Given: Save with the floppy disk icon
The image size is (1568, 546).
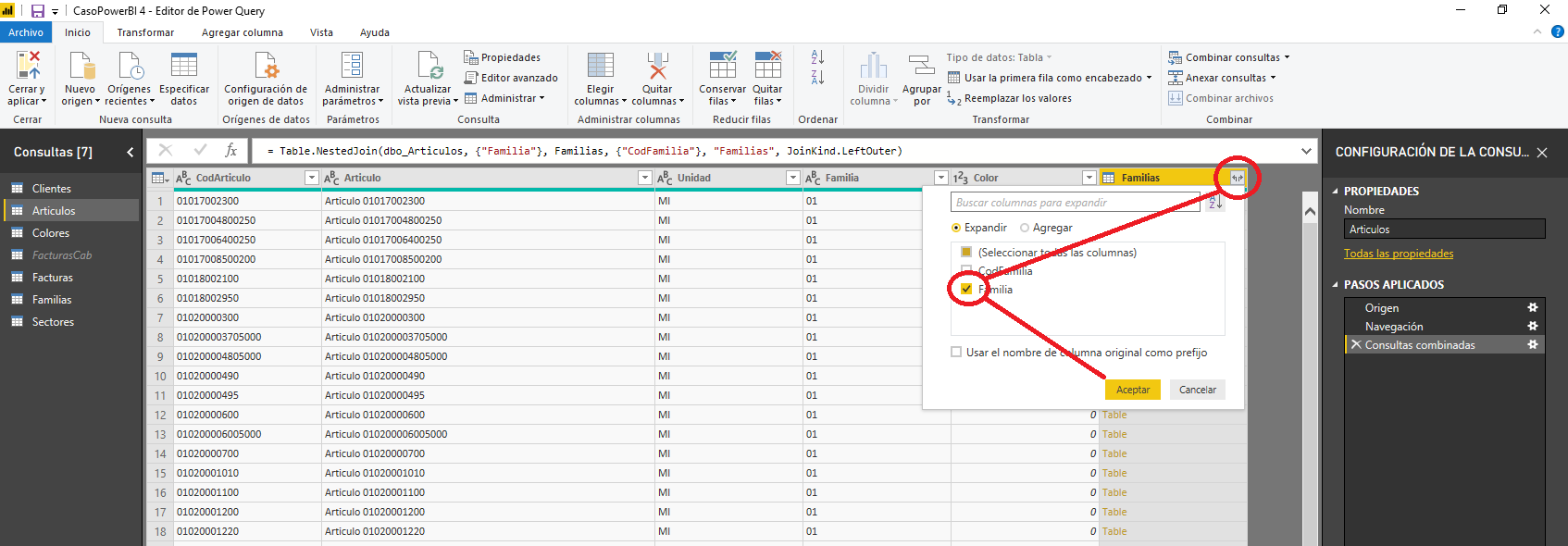Looking at the screenshot, I should pyautogui.click(x=38, y=11).
